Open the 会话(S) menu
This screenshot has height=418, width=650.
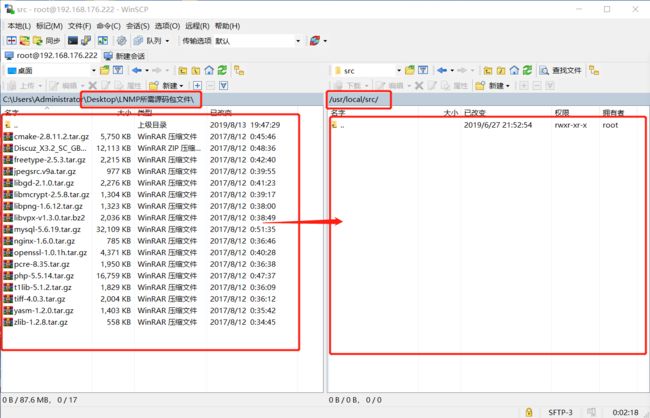click(x=138, y=26)
